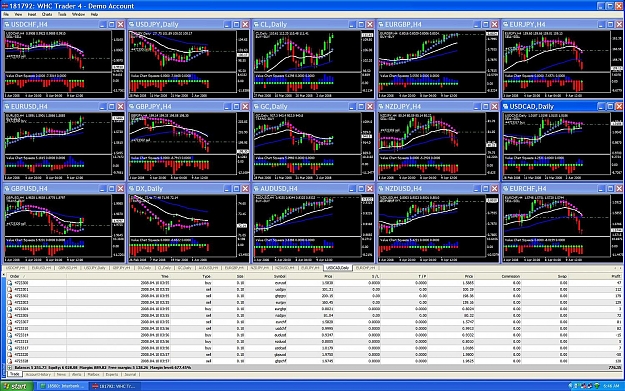The width and height of the screenshot is (625, 391).
Task: Click the order icon of the audusd buy row
Action: point(10,335)
